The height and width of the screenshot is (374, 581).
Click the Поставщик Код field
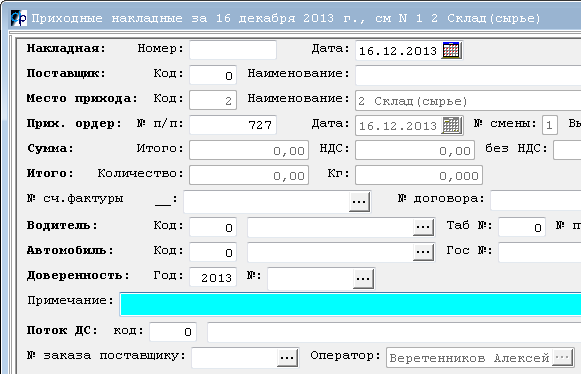pos(213,75)
